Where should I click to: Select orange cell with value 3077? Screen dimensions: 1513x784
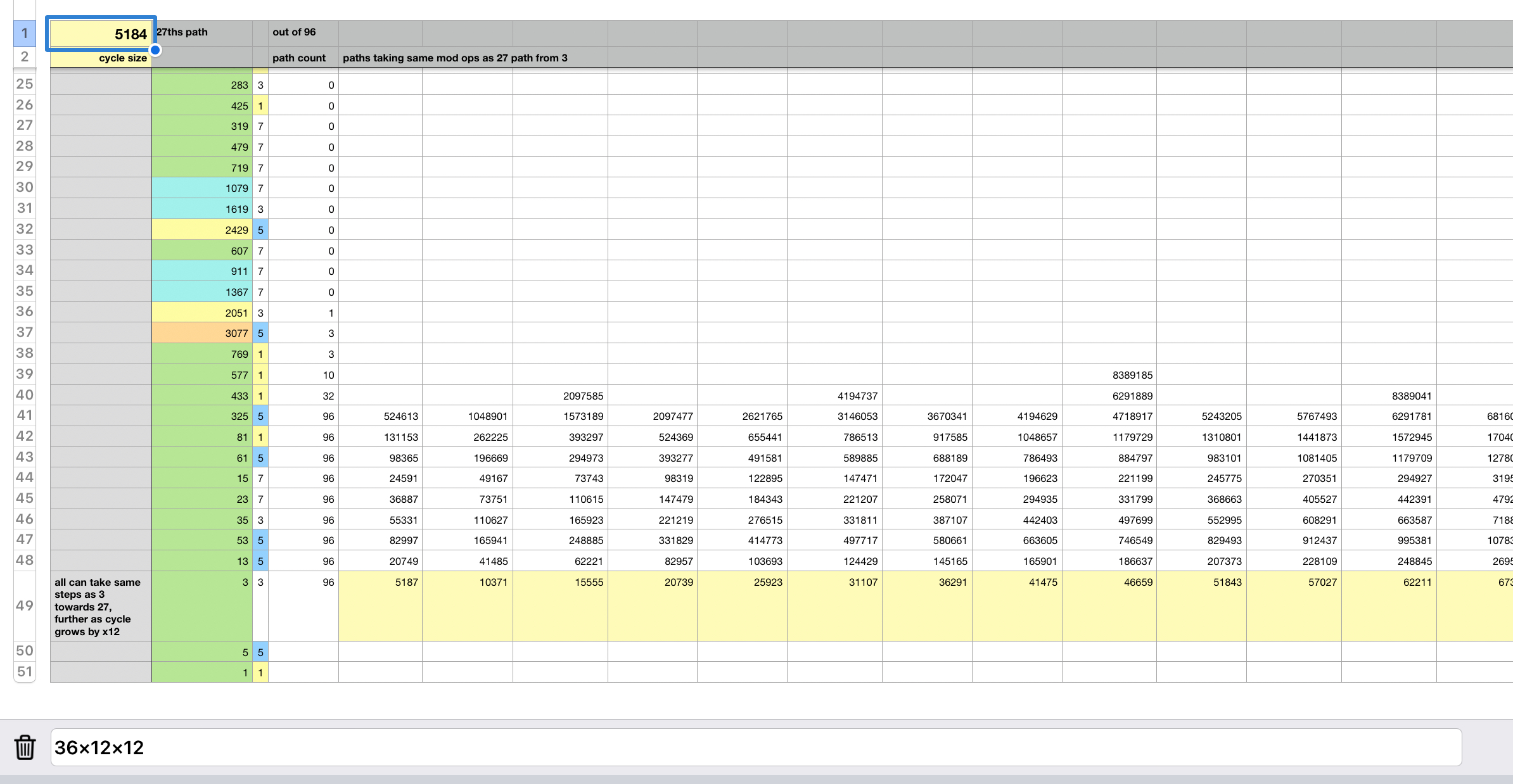pyautogui.click(x=201, y=333)
